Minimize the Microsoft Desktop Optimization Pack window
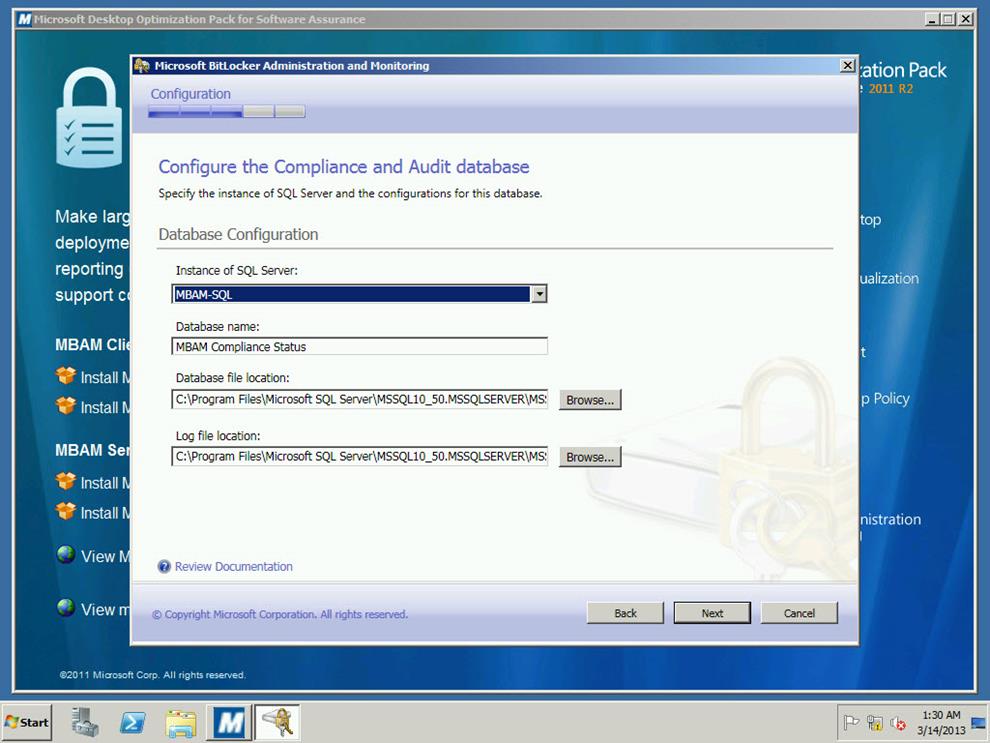This screenshot has height=743, width=990. click(x=932, y=19)
